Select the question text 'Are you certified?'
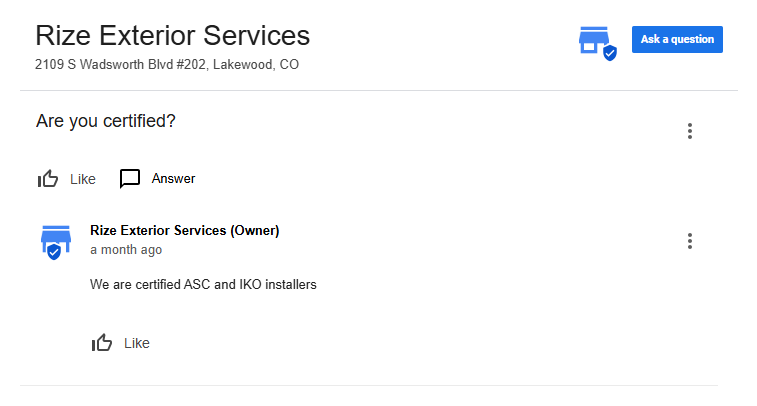This screenshot has width=757, height=406. click(x=106, y=121)
